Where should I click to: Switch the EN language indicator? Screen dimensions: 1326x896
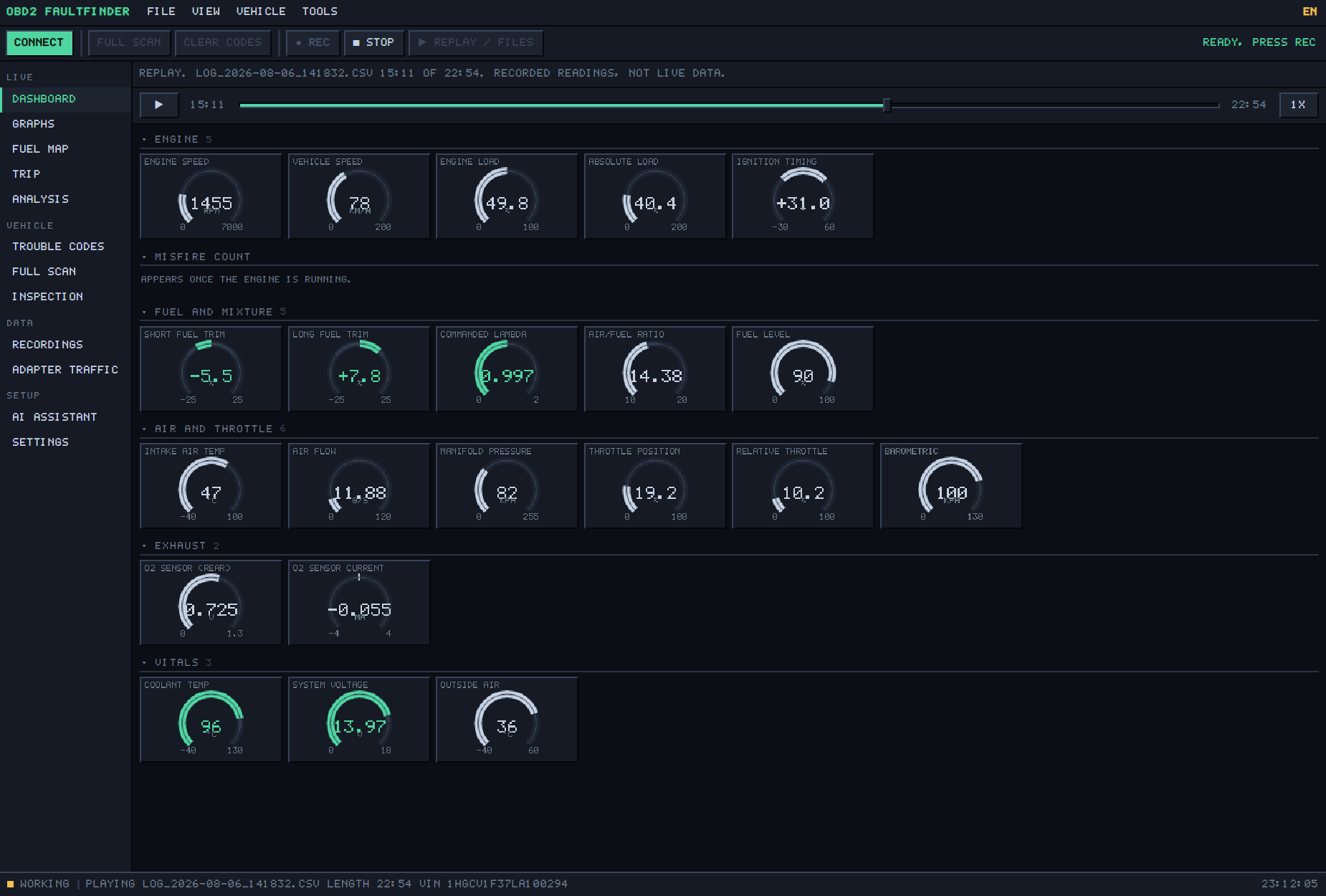(1310, 11)
